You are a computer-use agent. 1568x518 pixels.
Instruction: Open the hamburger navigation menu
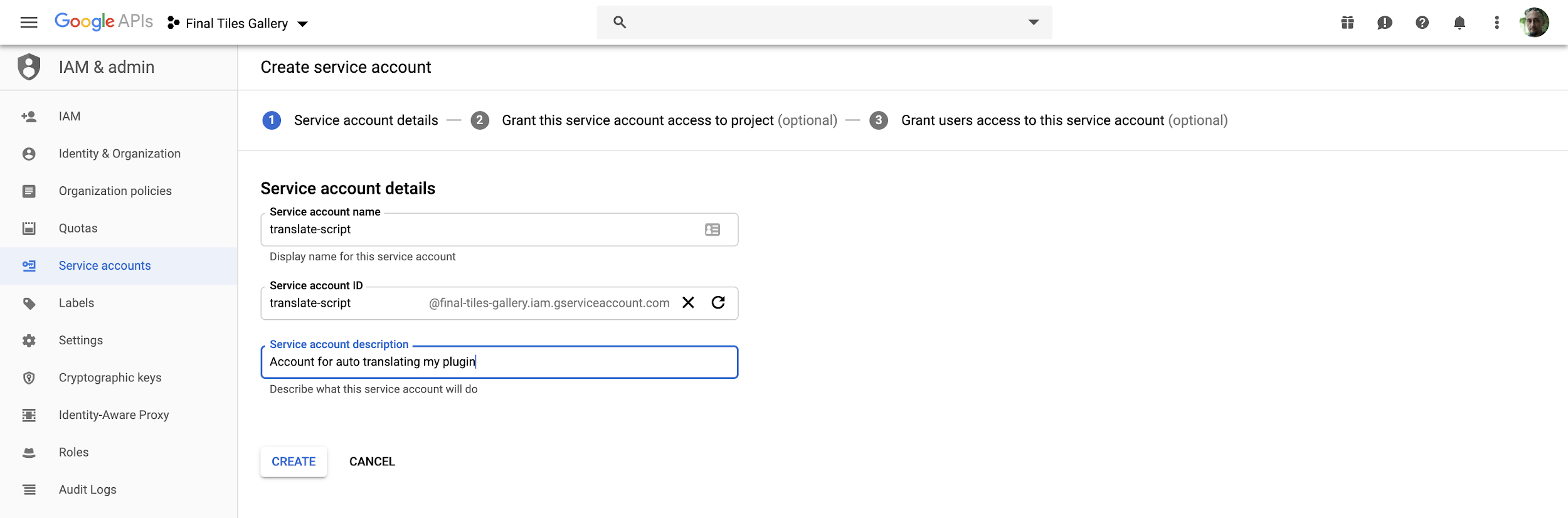[29, 23]
